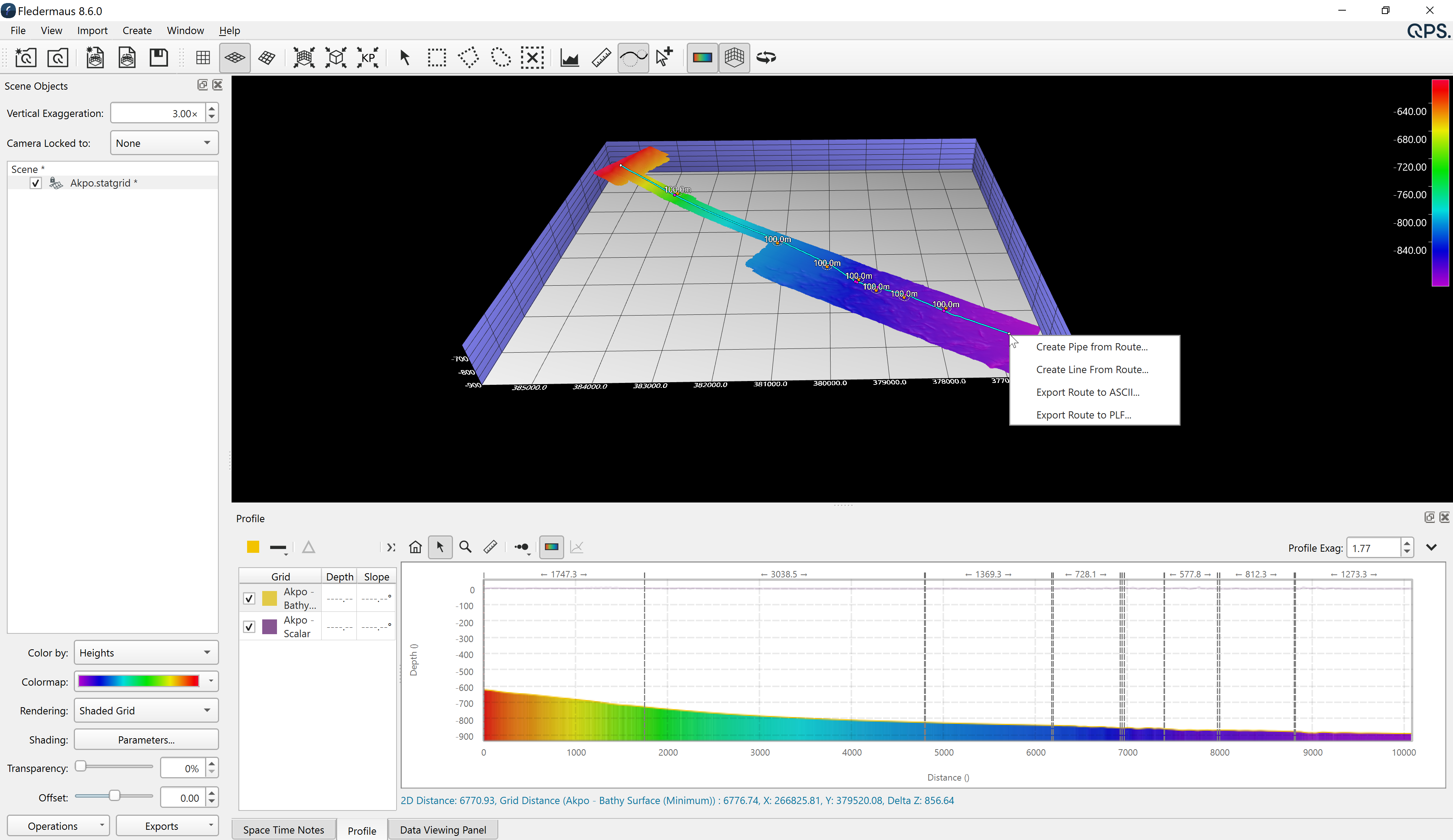Activate the rectangle selection tool

tap(437, 58)
